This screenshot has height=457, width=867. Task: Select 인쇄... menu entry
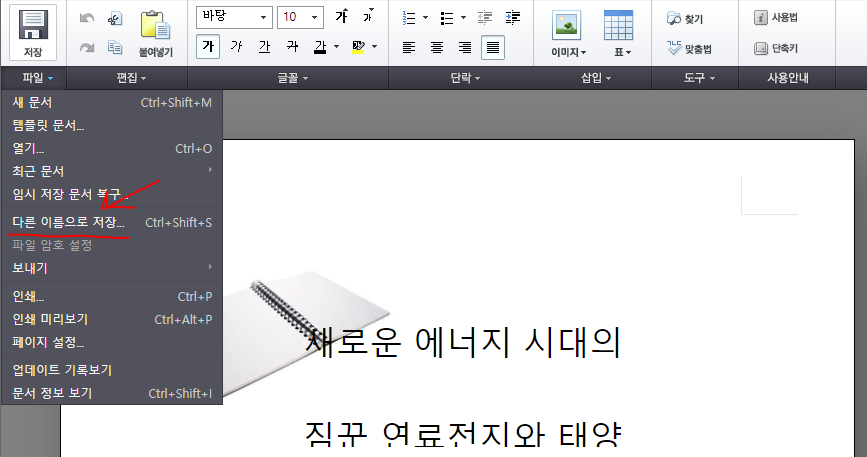pos(112,296)
